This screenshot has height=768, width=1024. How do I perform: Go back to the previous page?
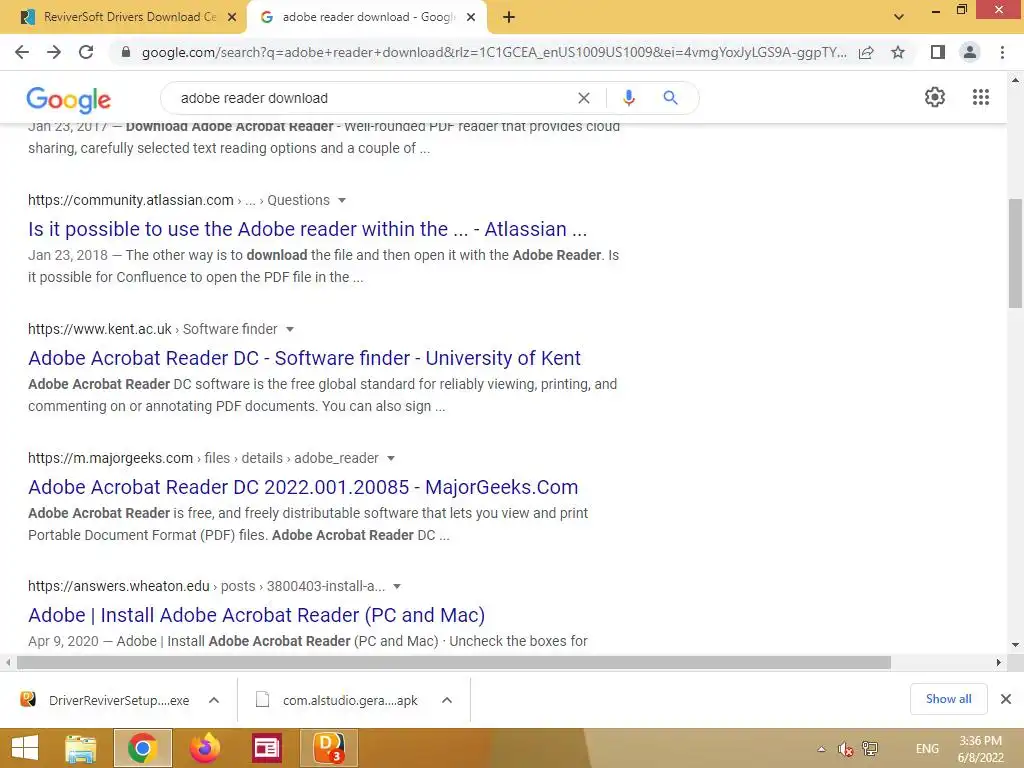coord(22,52)
